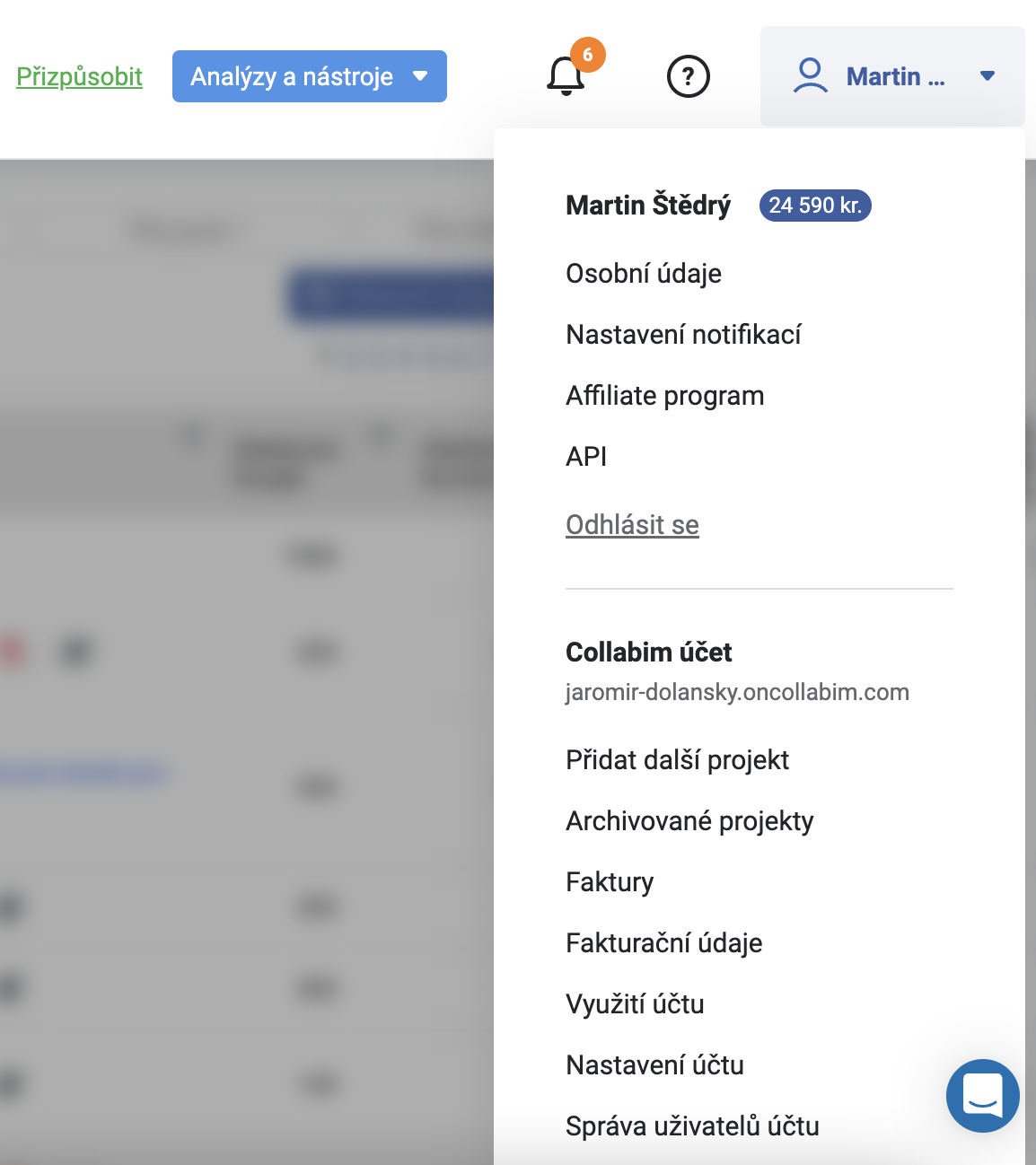Open Správa uživatelů účtu

point(692,1126)
